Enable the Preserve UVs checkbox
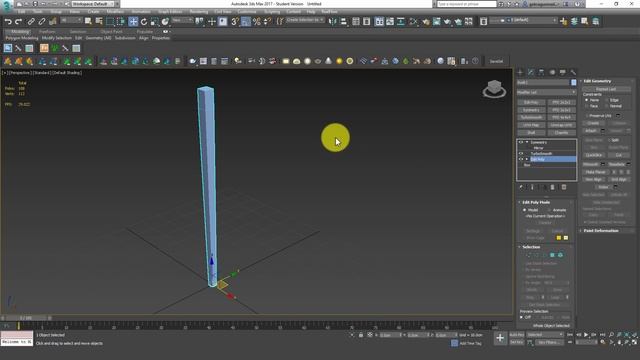This screenshot has width=640, height=360. 587,116
